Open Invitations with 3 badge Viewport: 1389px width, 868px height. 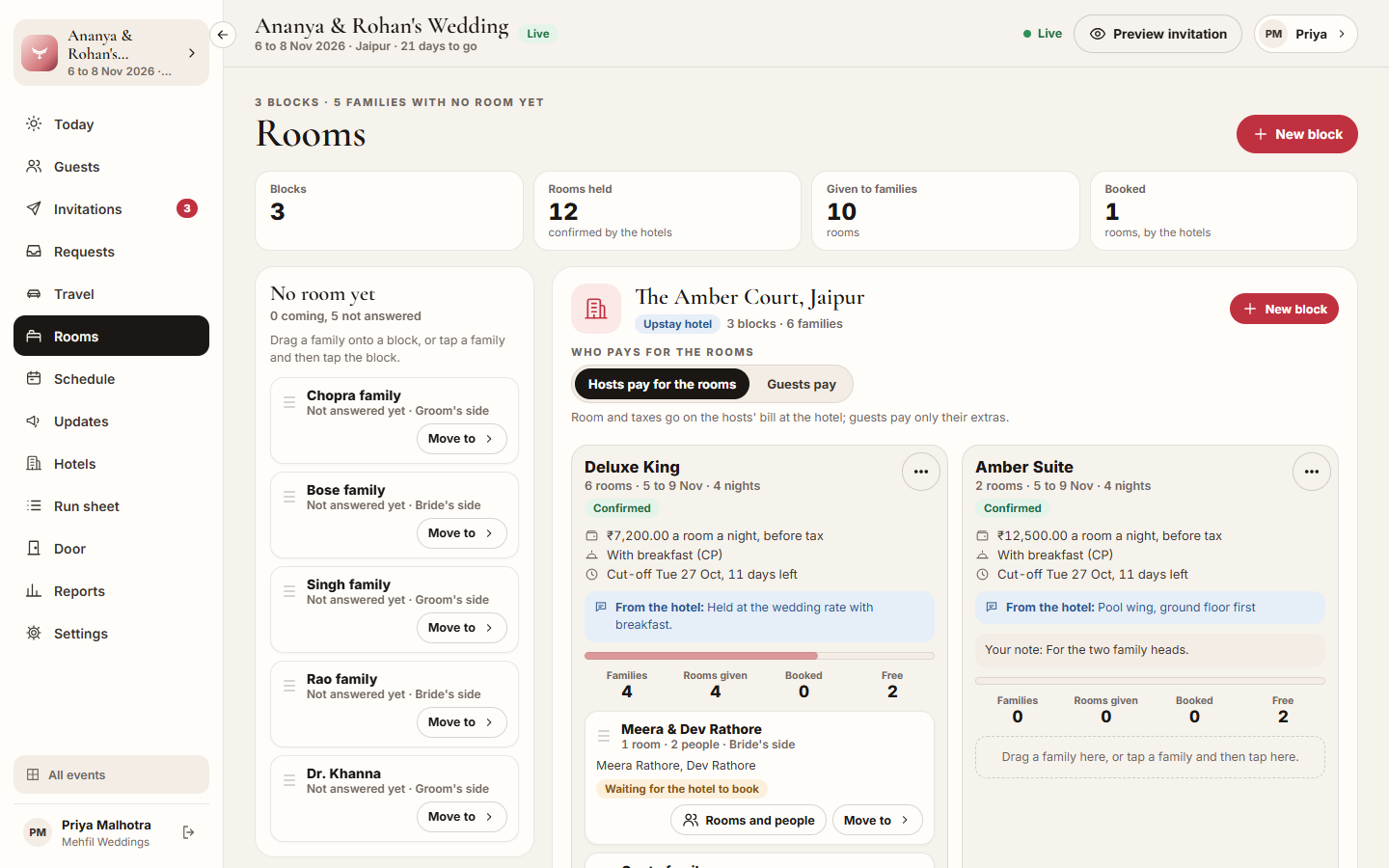(x=111, y=209)
